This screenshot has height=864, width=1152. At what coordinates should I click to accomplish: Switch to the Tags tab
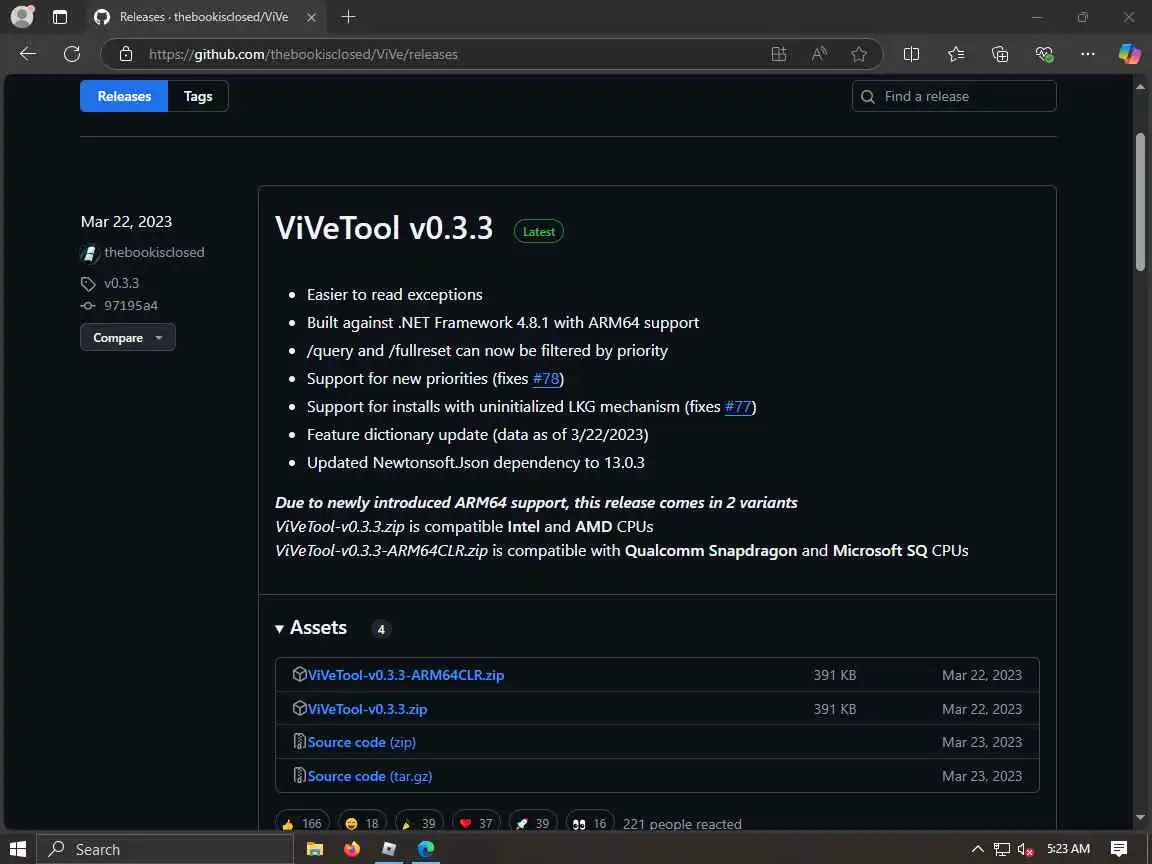tap(198, 96)
